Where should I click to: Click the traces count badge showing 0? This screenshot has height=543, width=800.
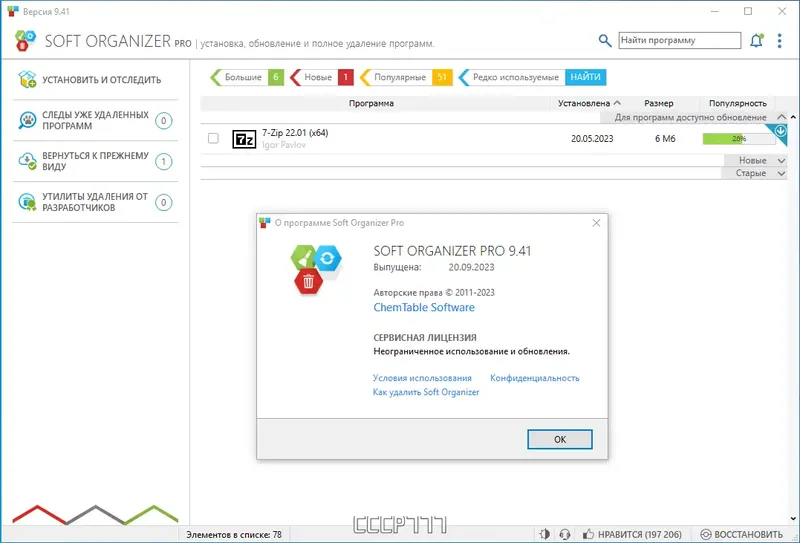point(164,121)
